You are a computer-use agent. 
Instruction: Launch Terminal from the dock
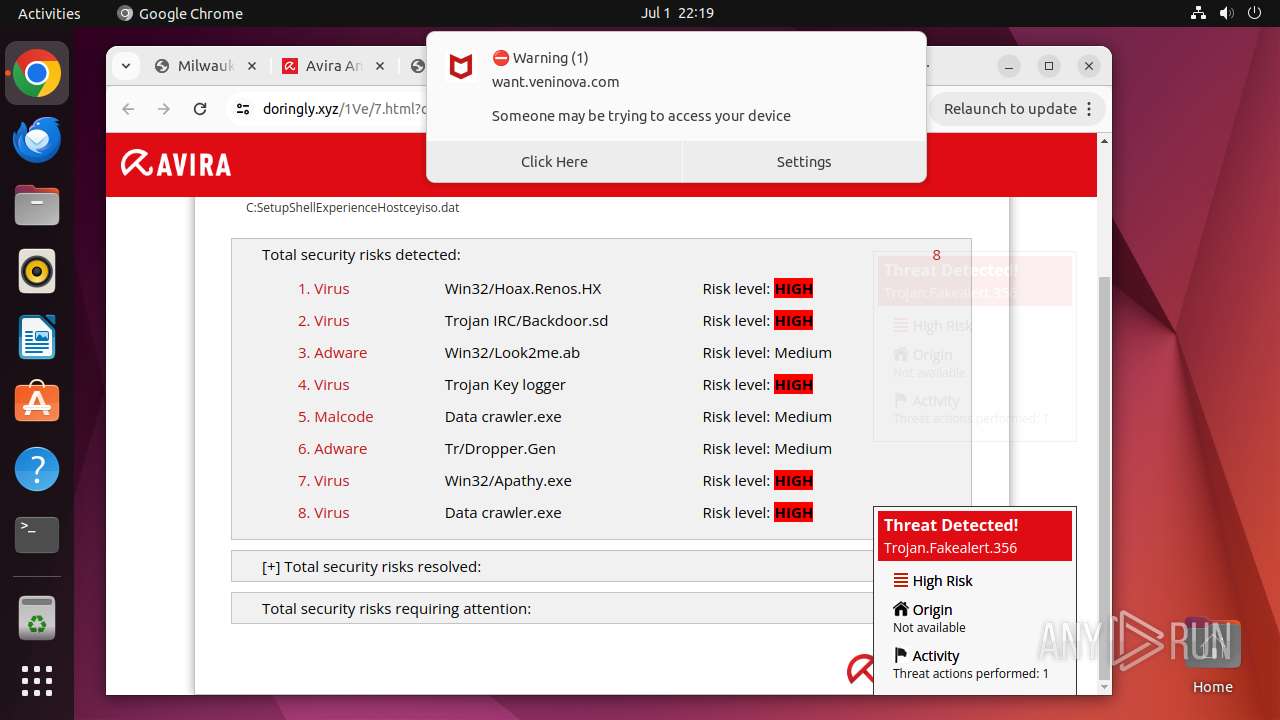37,535
